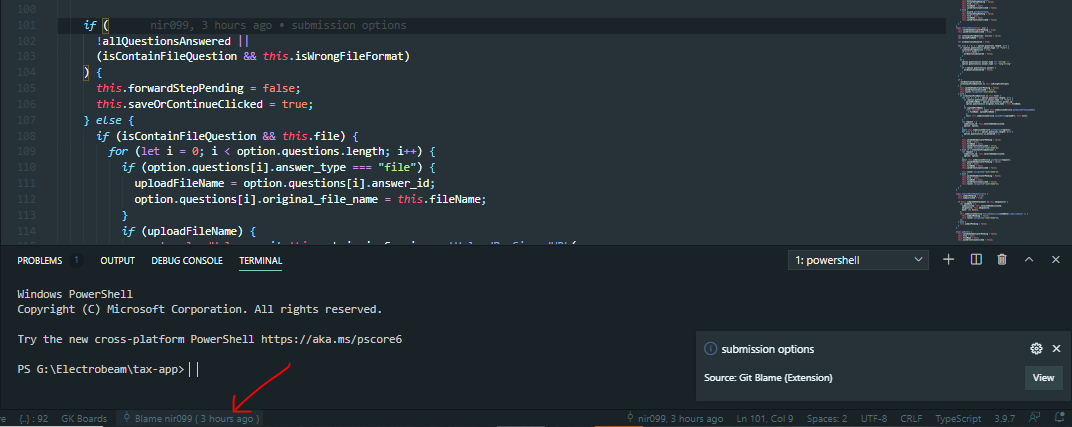Click the 'for (let i = 0' loop line

(x=272, y=152)
